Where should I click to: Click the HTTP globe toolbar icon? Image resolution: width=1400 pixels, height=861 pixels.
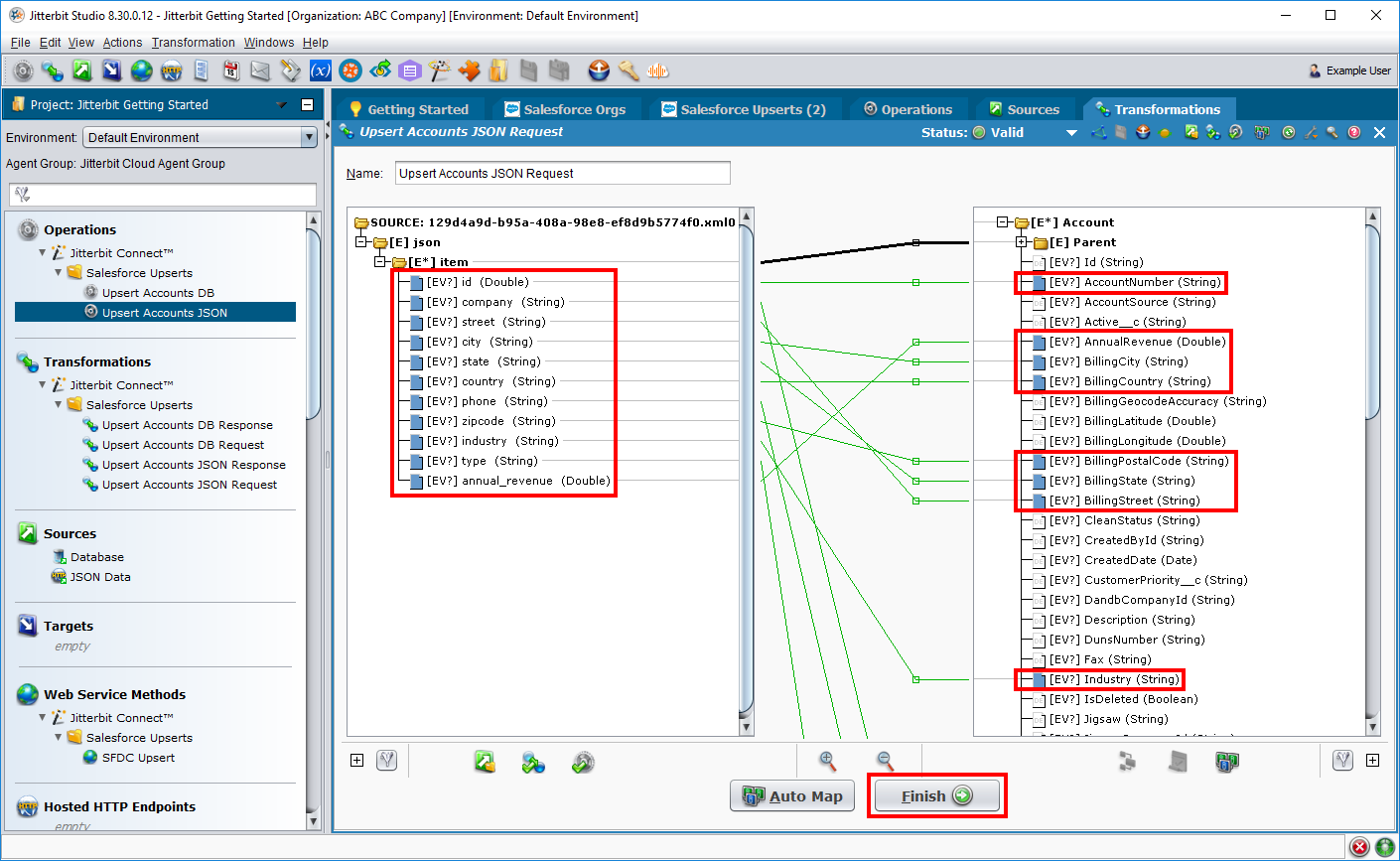pyautogui.click(x=171, y=71)
